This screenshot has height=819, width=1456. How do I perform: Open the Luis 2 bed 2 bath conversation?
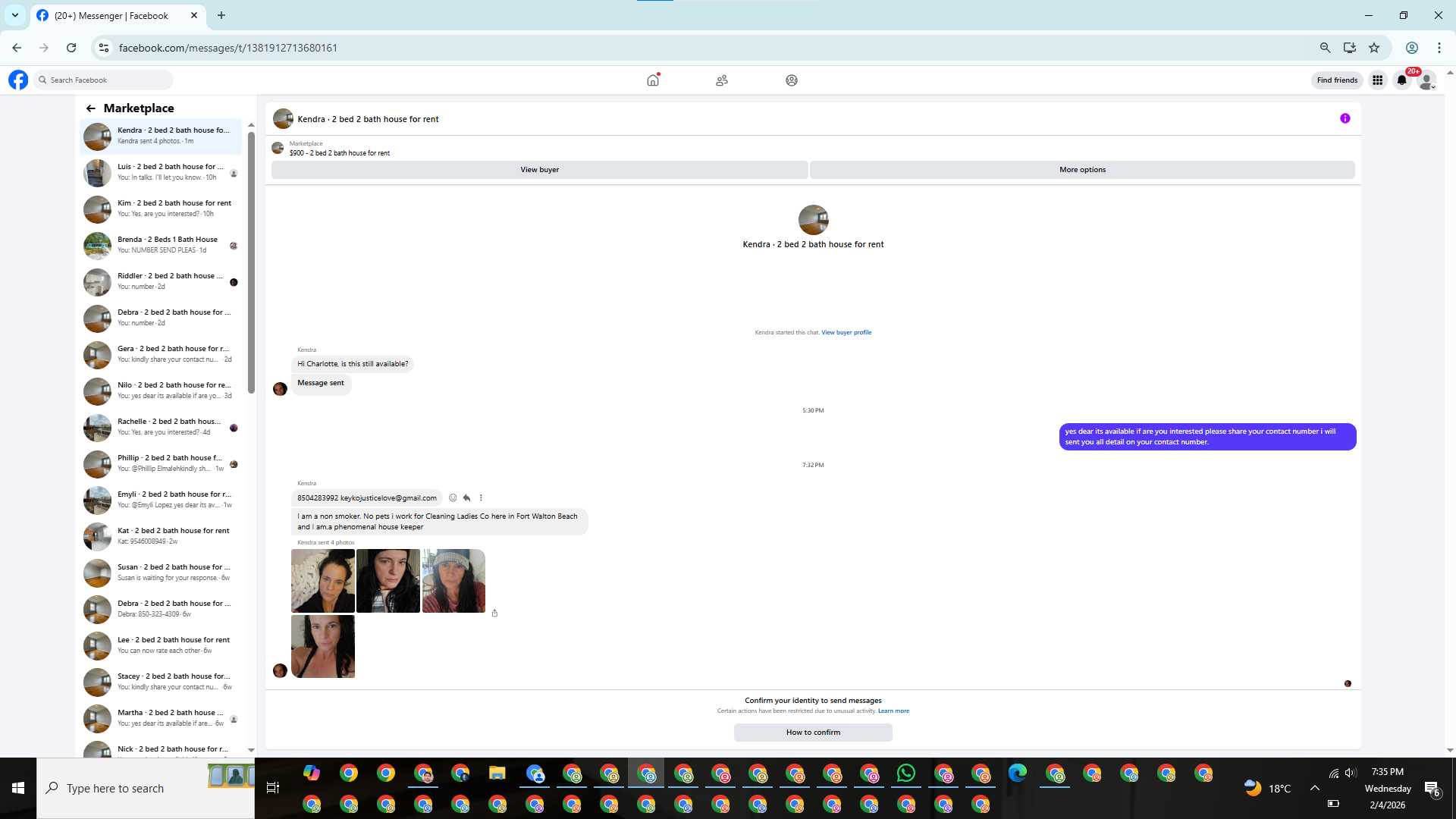point(161,172)
